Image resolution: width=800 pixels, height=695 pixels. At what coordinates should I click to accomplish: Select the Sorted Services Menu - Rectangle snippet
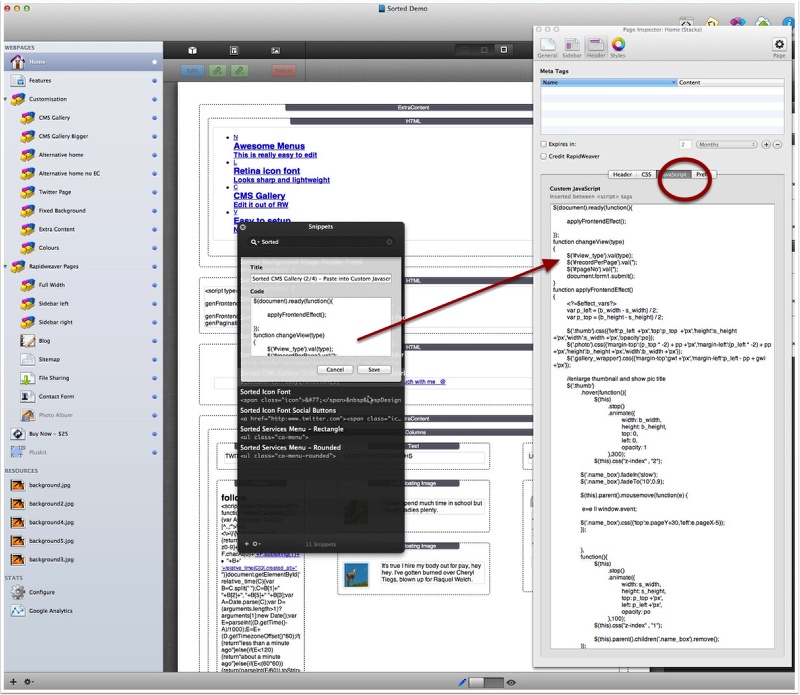pos(321,433)
